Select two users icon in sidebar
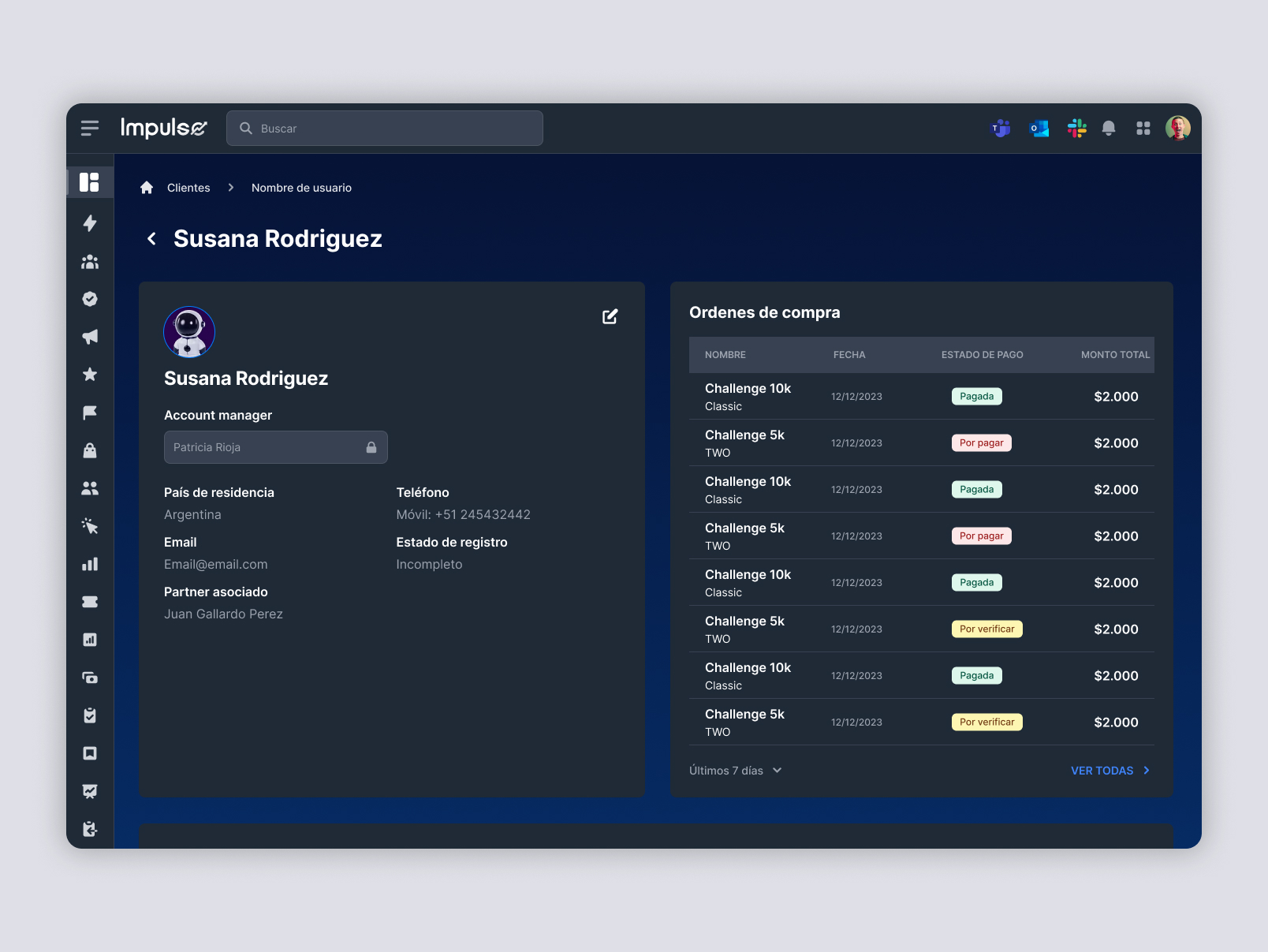Image resolution: width=1268 pixels, height=952 pixels. click(x=90, y=488)
